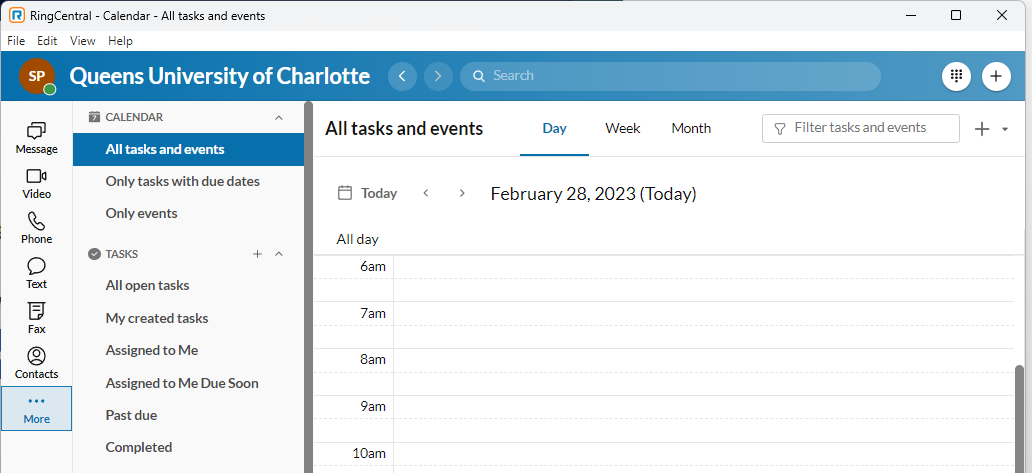Click the SP profile avatar

point(37,76)
